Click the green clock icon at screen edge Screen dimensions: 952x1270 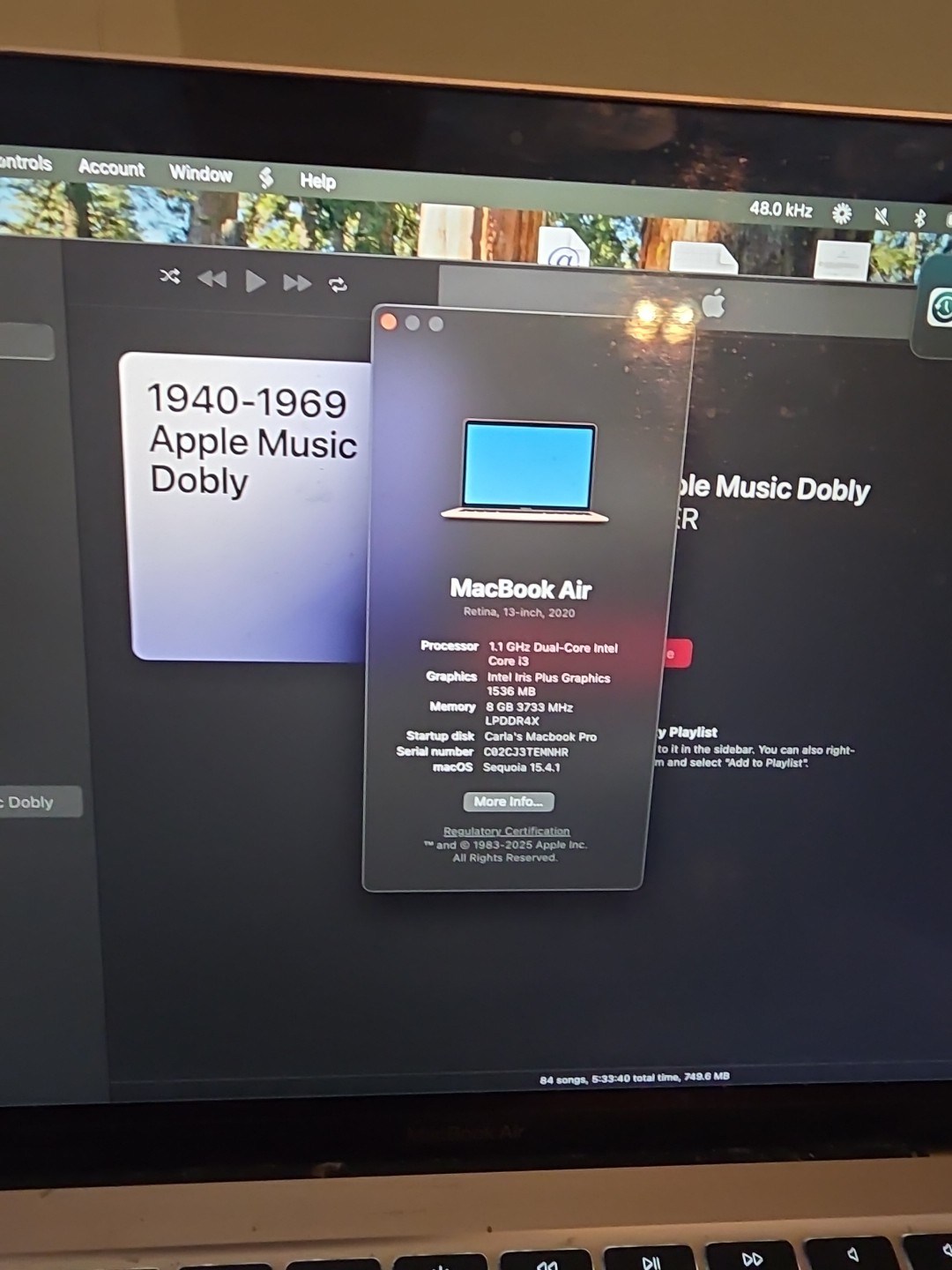click(941, 308)
